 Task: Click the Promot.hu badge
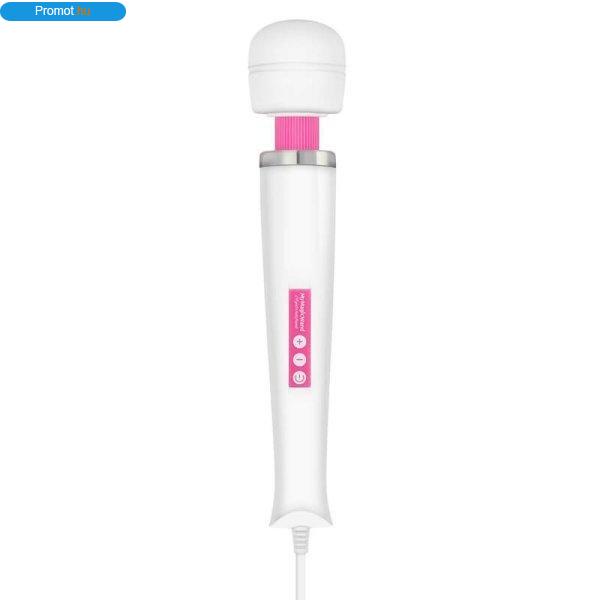(63, 11)
